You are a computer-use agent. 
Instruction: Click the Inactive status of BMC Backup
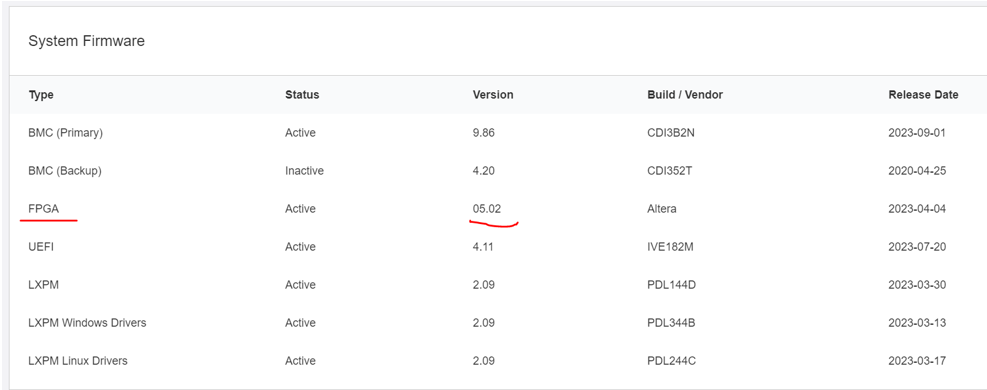pos(304,171)
